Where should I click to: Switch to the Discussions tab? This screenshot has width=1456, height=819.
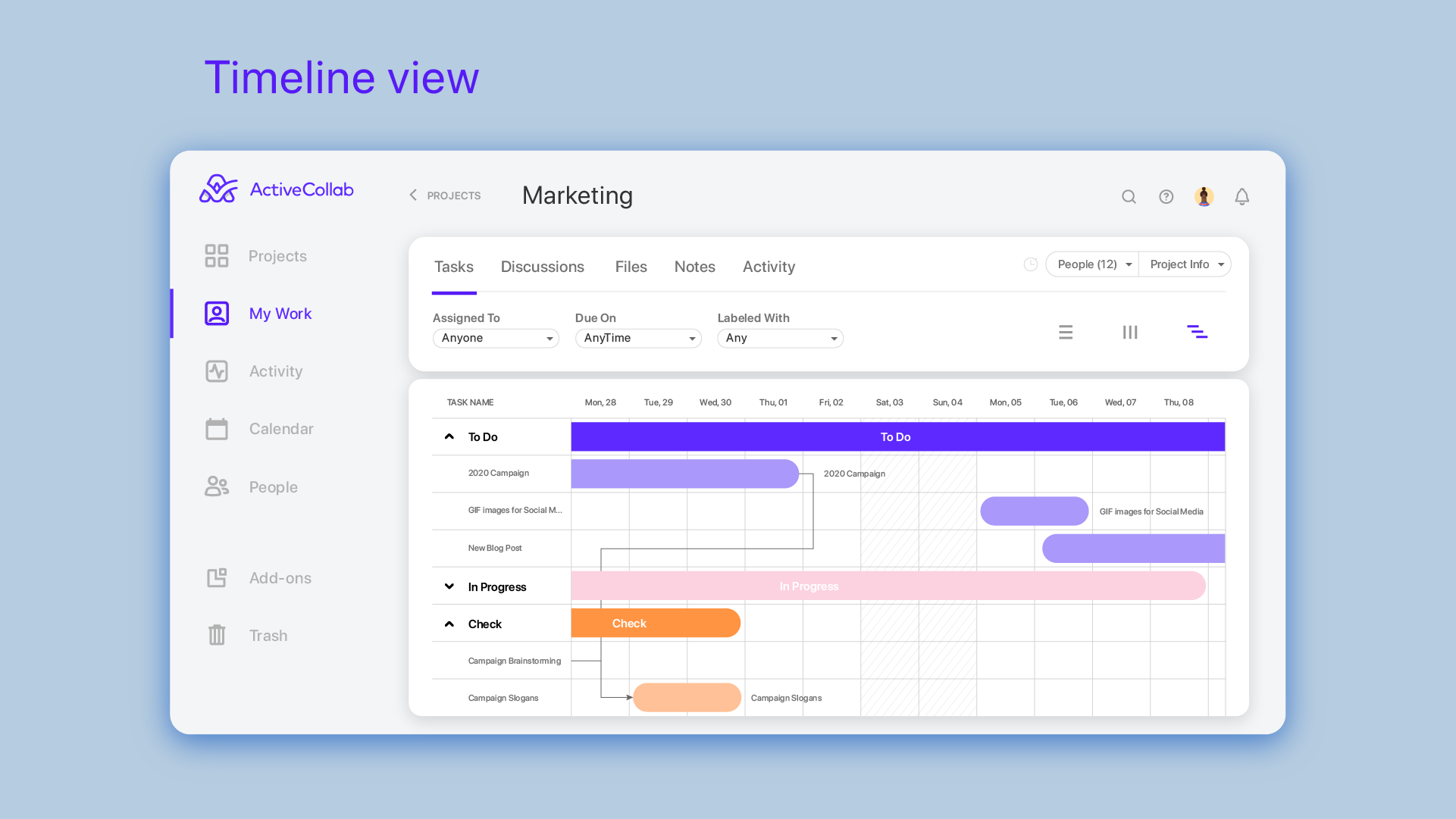[x=542, y=267]
